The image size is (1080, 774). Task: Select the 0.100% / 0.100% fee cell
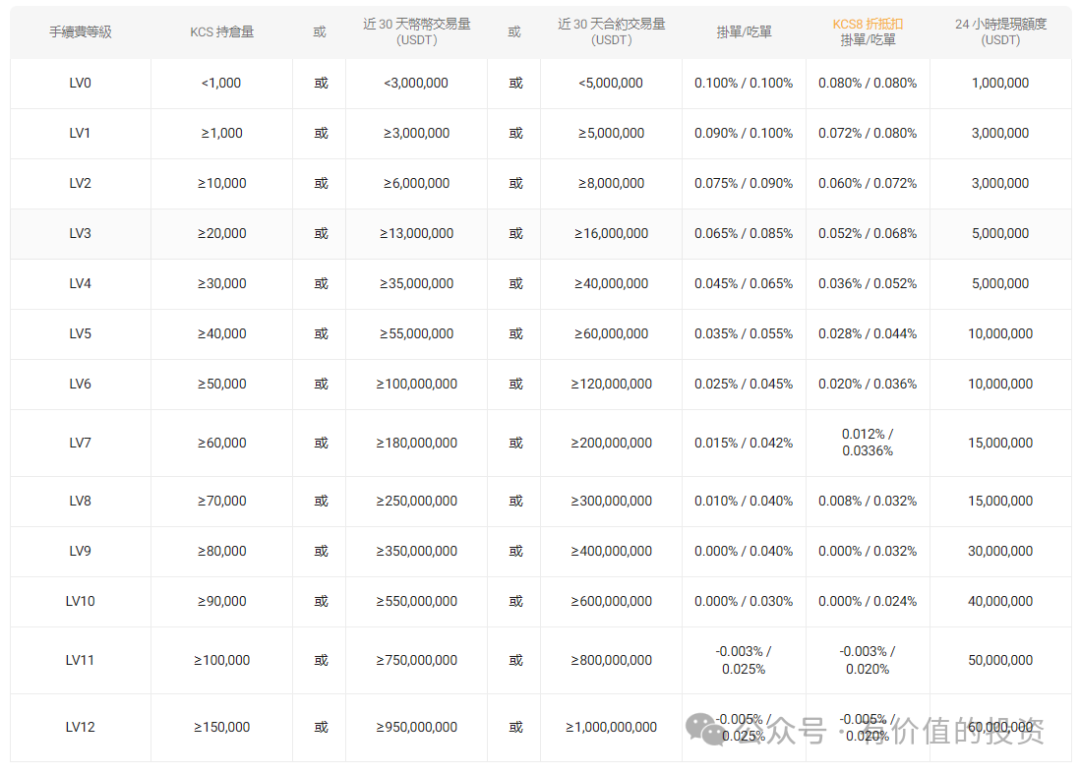[744, 83]
